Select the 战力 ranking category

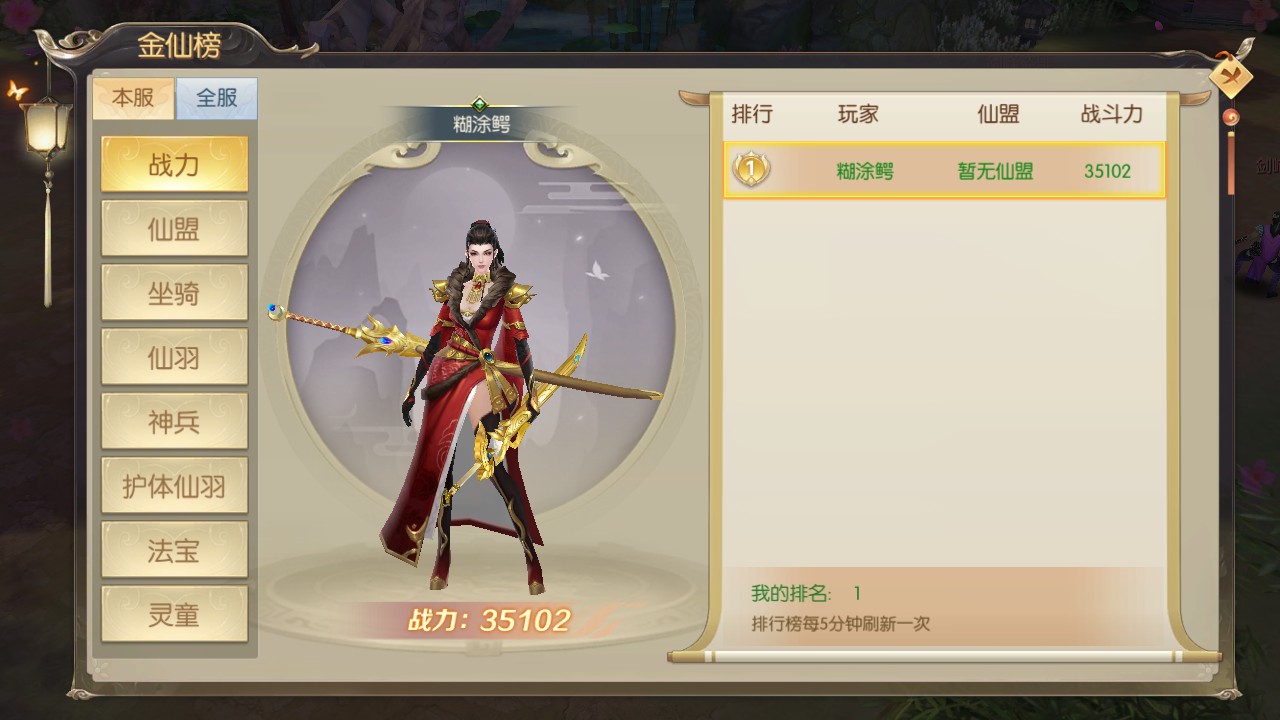click(174, 165)
